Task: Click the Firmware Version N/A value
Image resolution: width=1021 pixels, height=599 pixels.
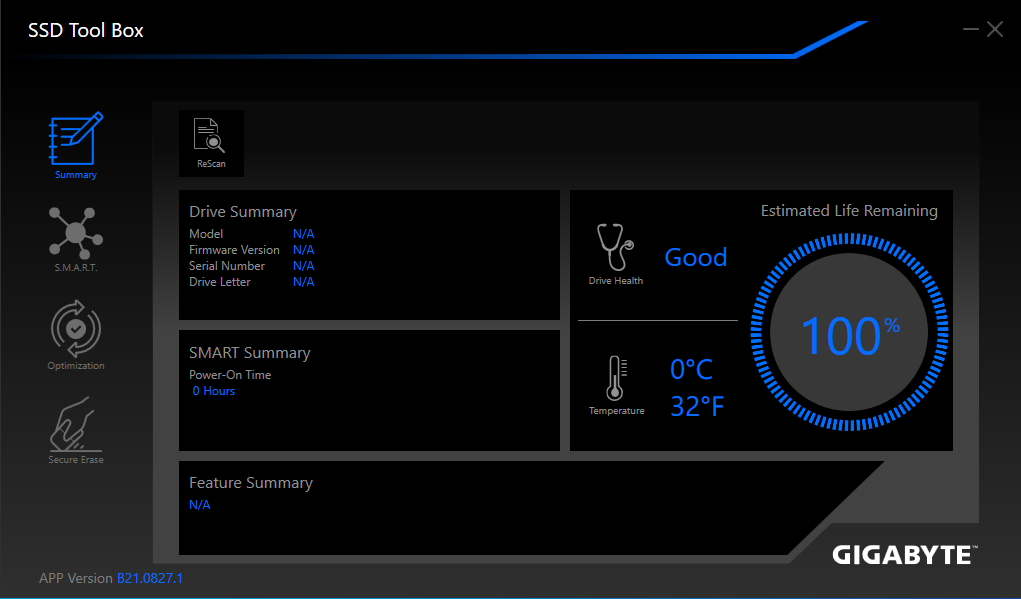Action: click(x=303, y=250)
